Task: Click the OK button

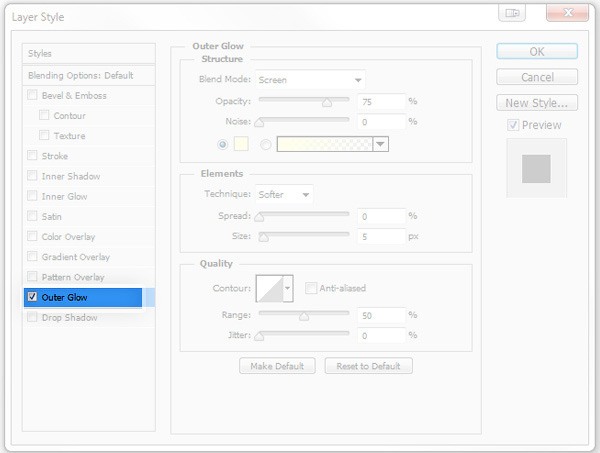Action: point(537,51)
